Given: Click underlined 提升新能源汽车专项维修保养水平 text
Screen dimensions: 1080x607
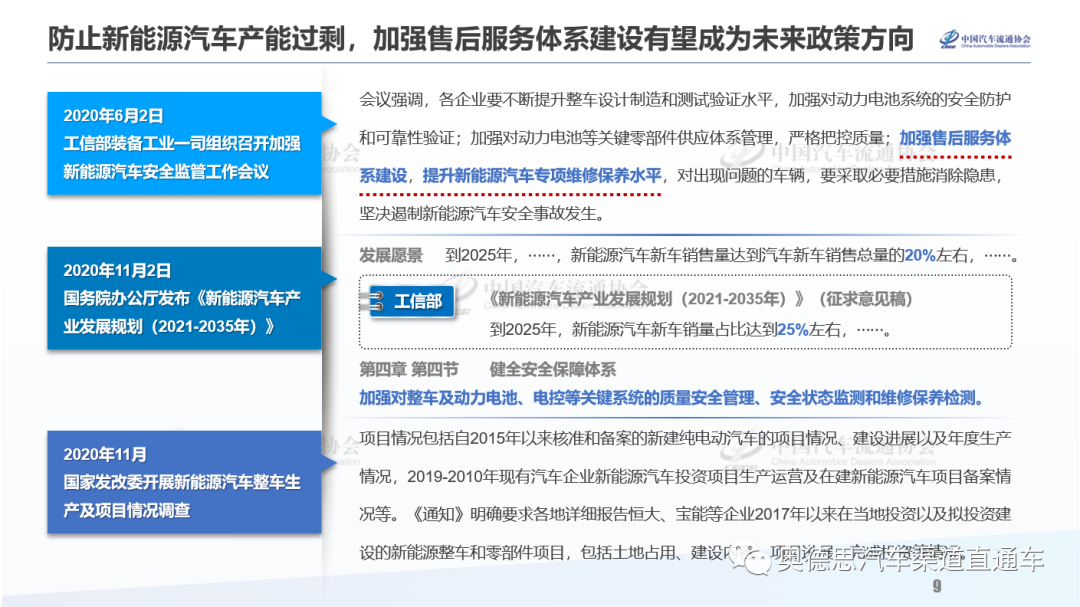Looking at the screenshot, I should click(543, 175).
